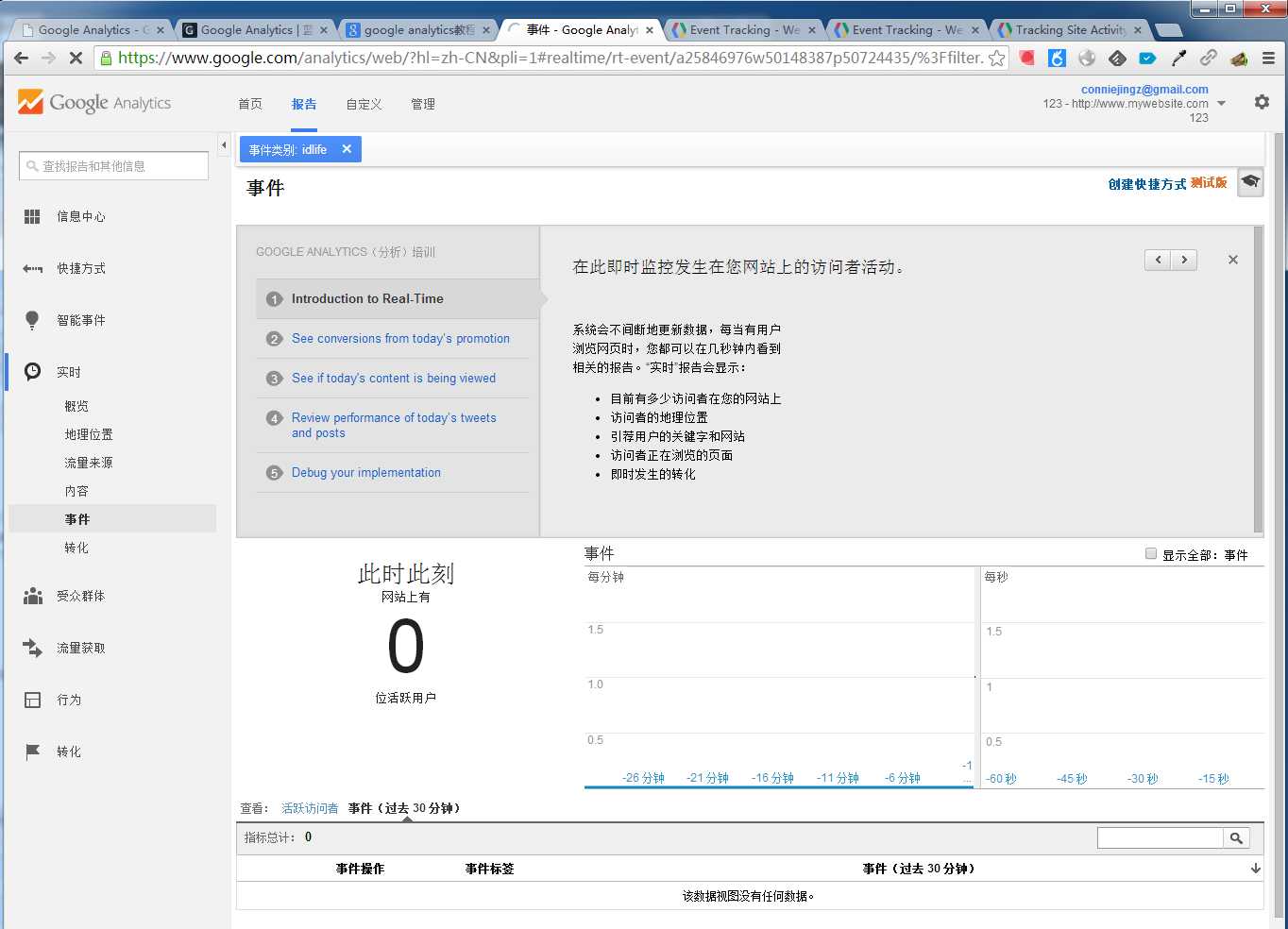The height and width of the screenshot is (929, 1288).
Task: Open the 首页 tab
Action: 250,104
